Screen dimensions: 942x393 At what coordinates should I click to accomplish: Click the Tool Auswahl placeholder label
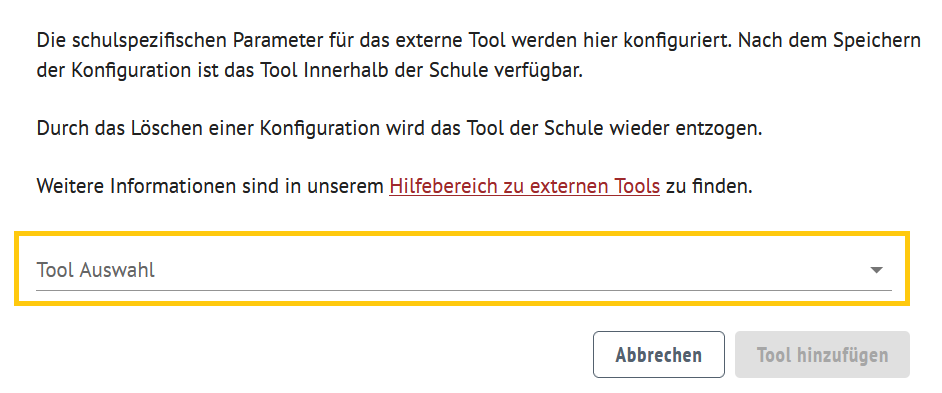click(x=96, y=270)
